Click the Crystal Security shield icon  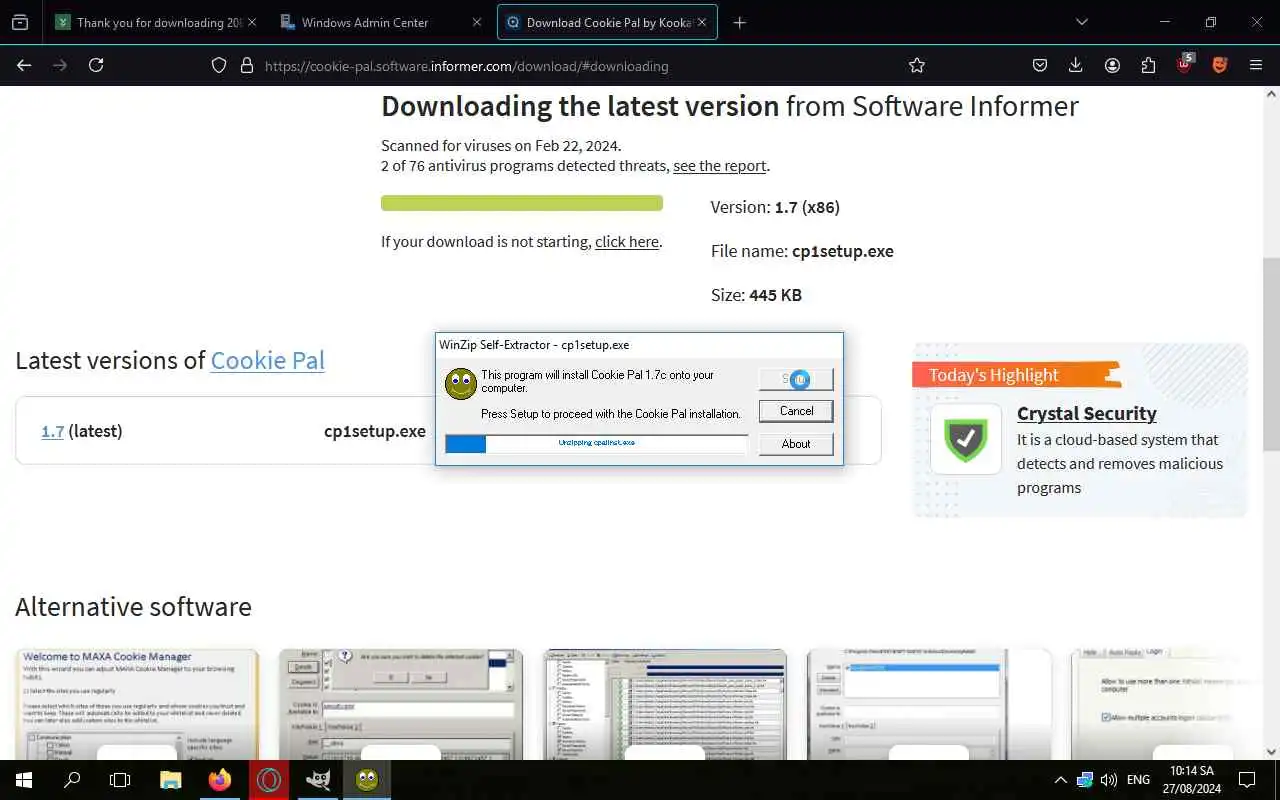tap(966, 439)
